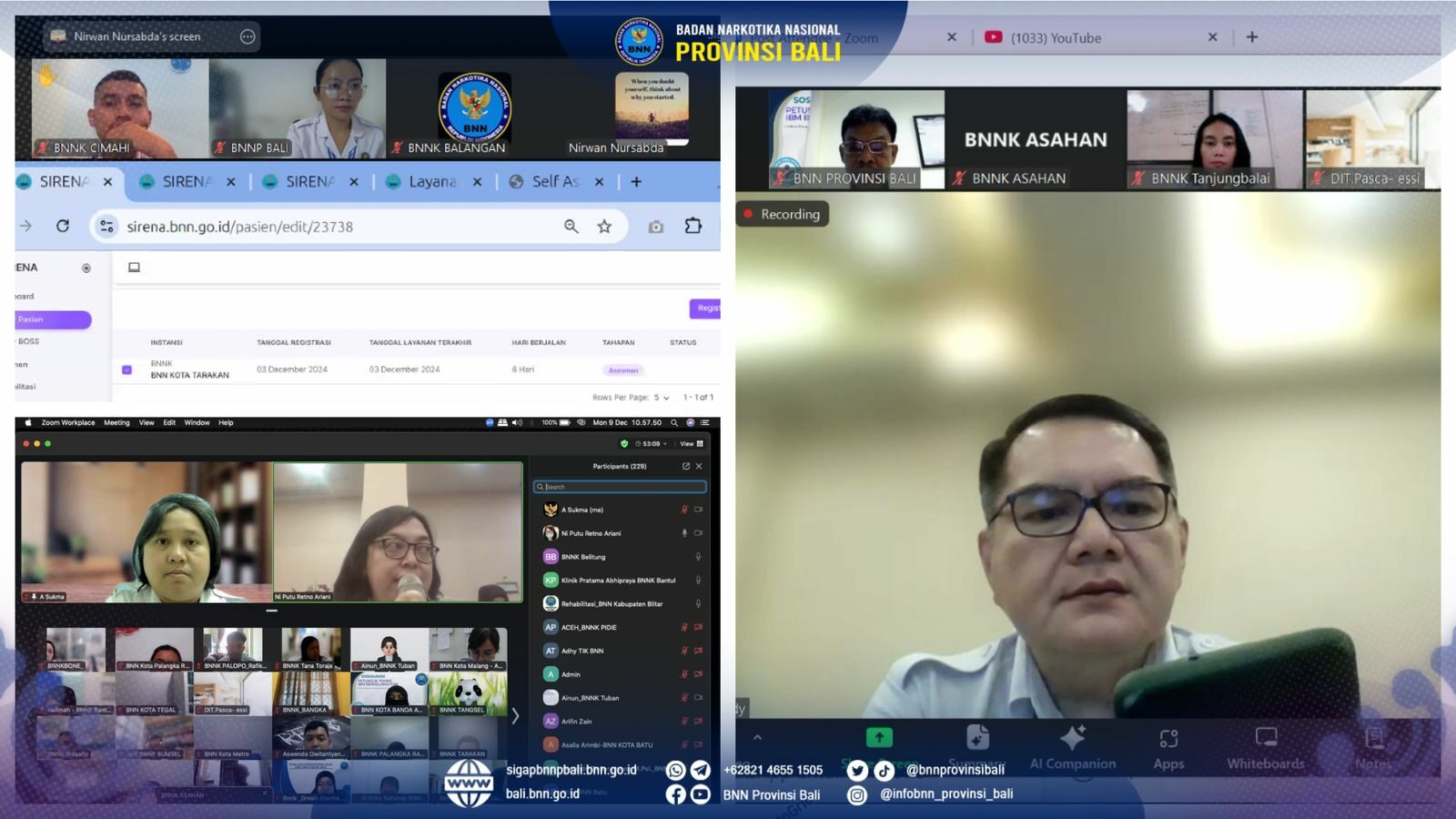Open View layout options in Zoom window
The image size is (1456, 819).
coord(692,444)
